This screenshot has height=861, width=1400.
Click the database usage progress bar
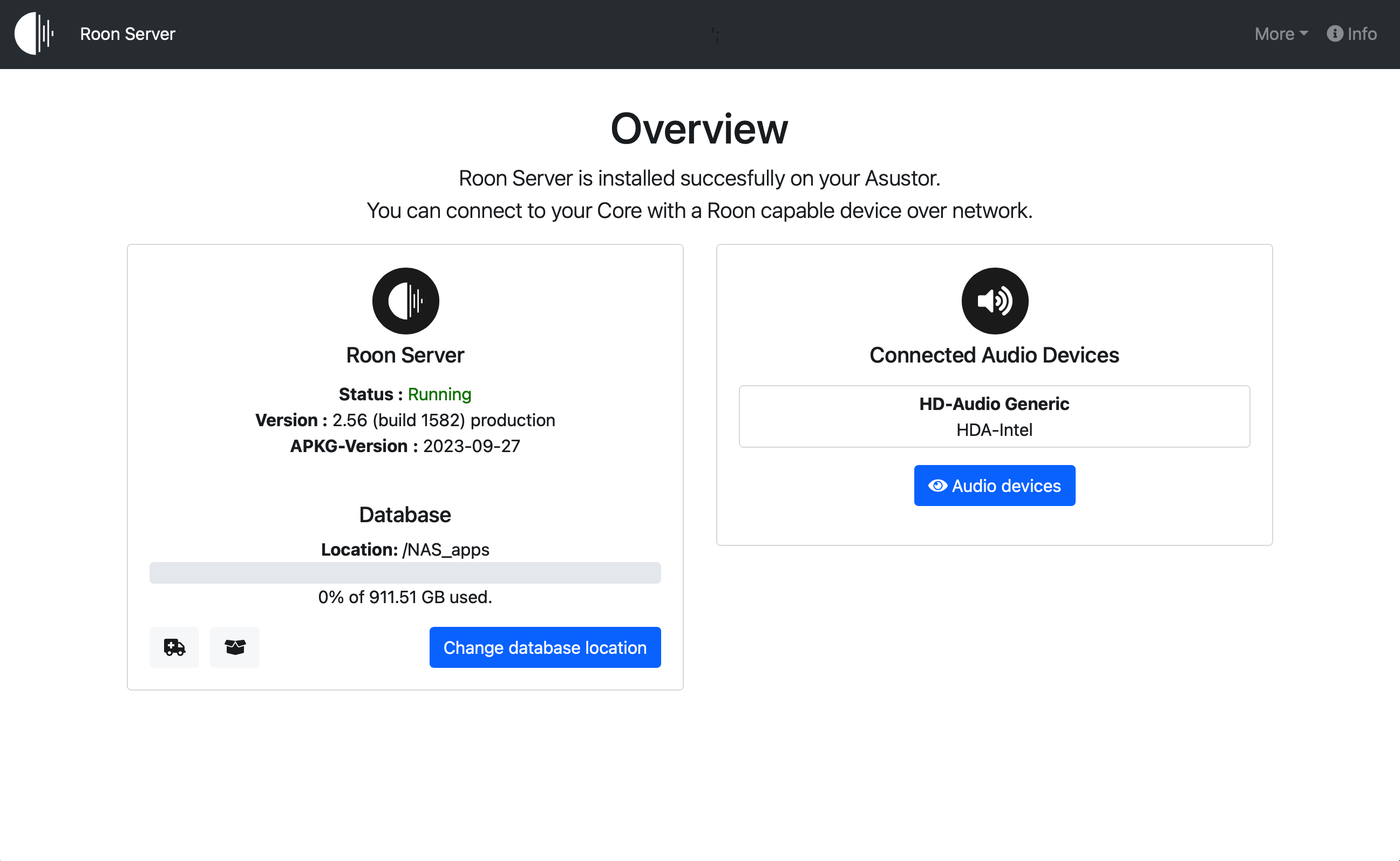click(405, 573)
